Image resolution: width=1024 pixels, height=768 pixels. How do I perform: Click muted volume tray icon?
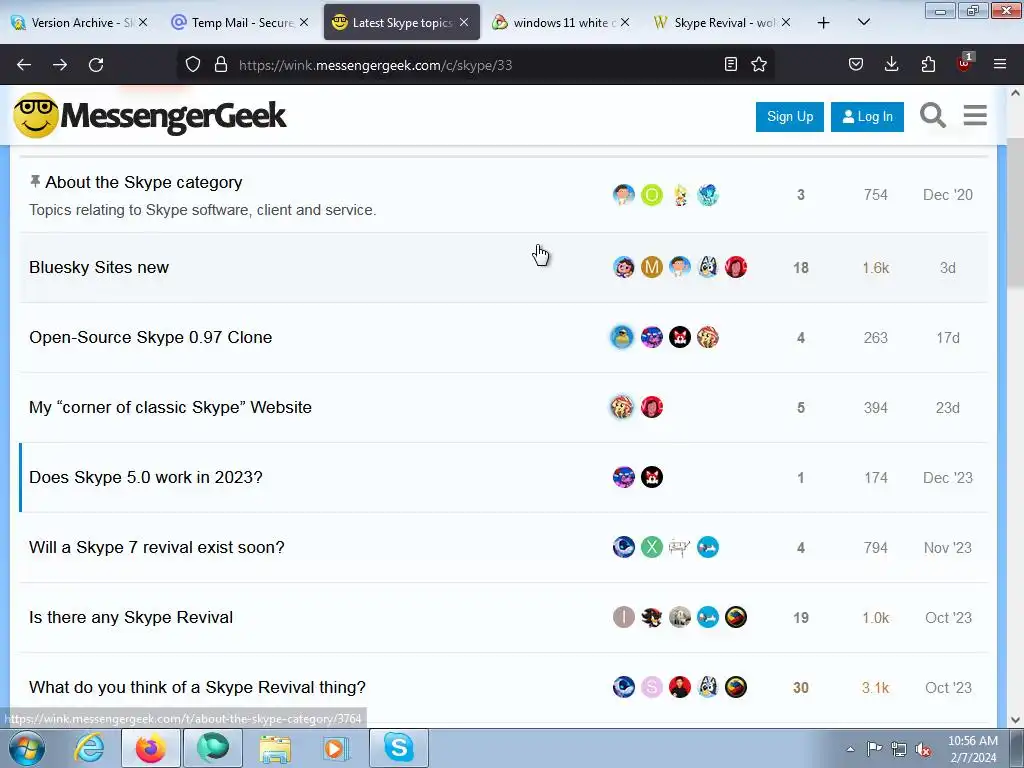923,749
